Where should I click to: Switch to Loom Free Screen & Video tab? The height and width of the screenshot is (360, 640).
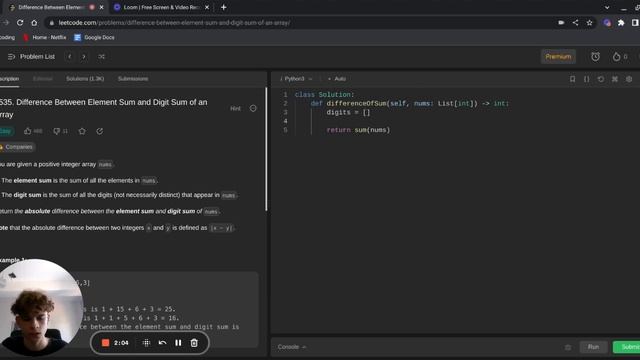[161, 7]
